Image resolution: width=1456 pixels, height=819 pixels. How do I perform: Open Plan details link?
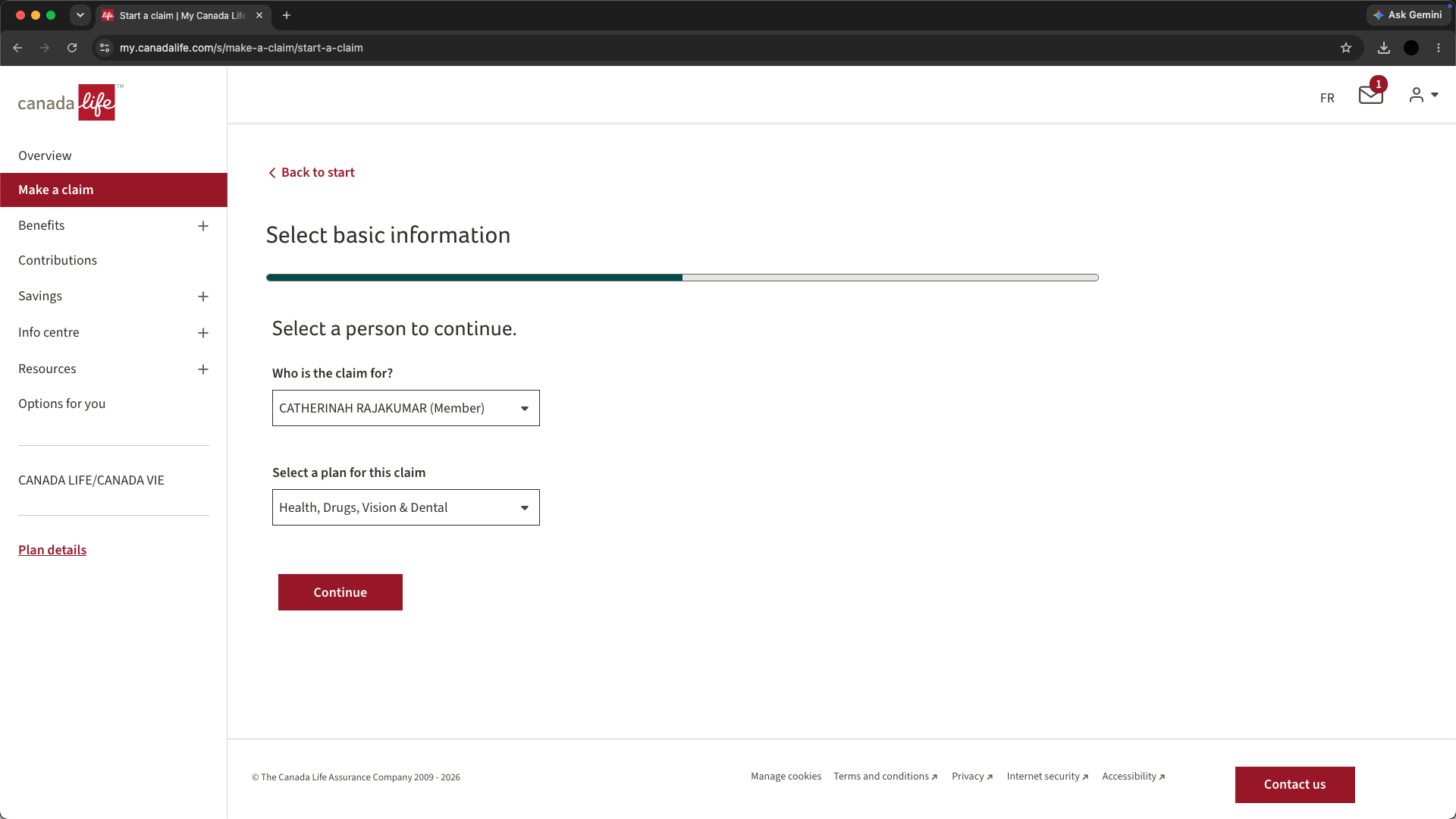[x=52, y=550]
